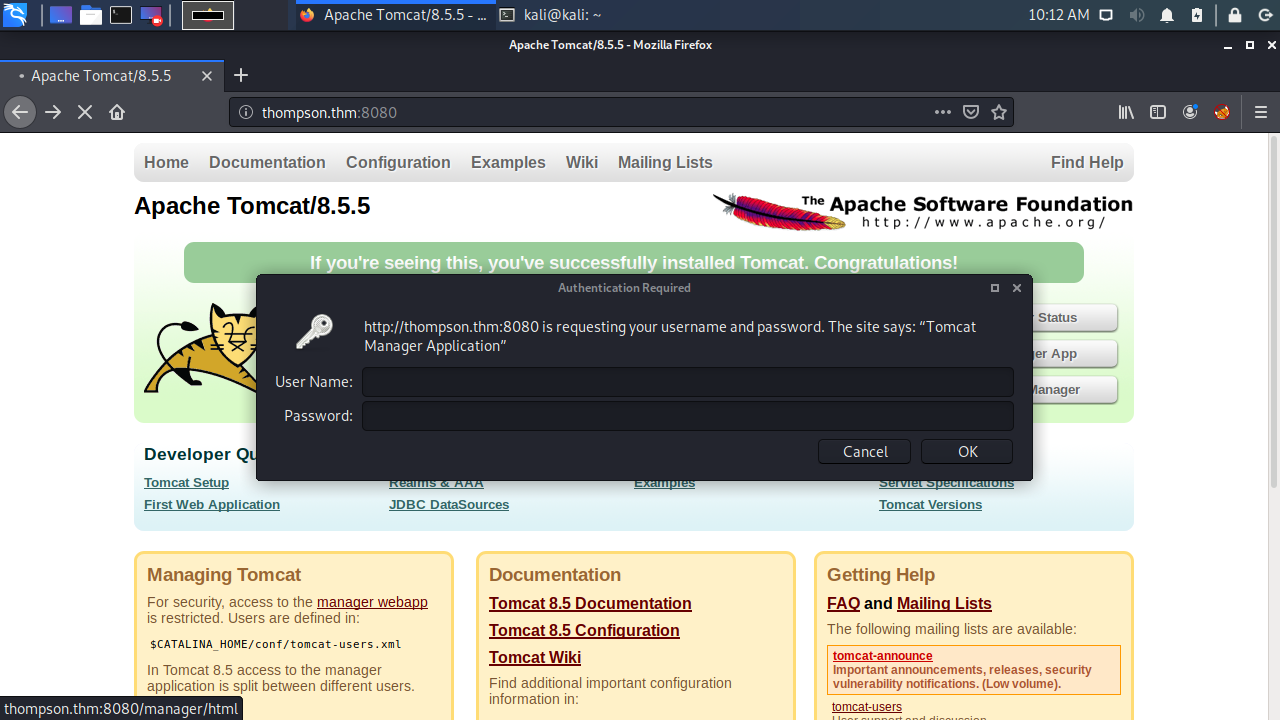Viewport: 1280px width, 720px height.
Task: Open the Kali dragon applications menu
Action: [x=15, y=15]
